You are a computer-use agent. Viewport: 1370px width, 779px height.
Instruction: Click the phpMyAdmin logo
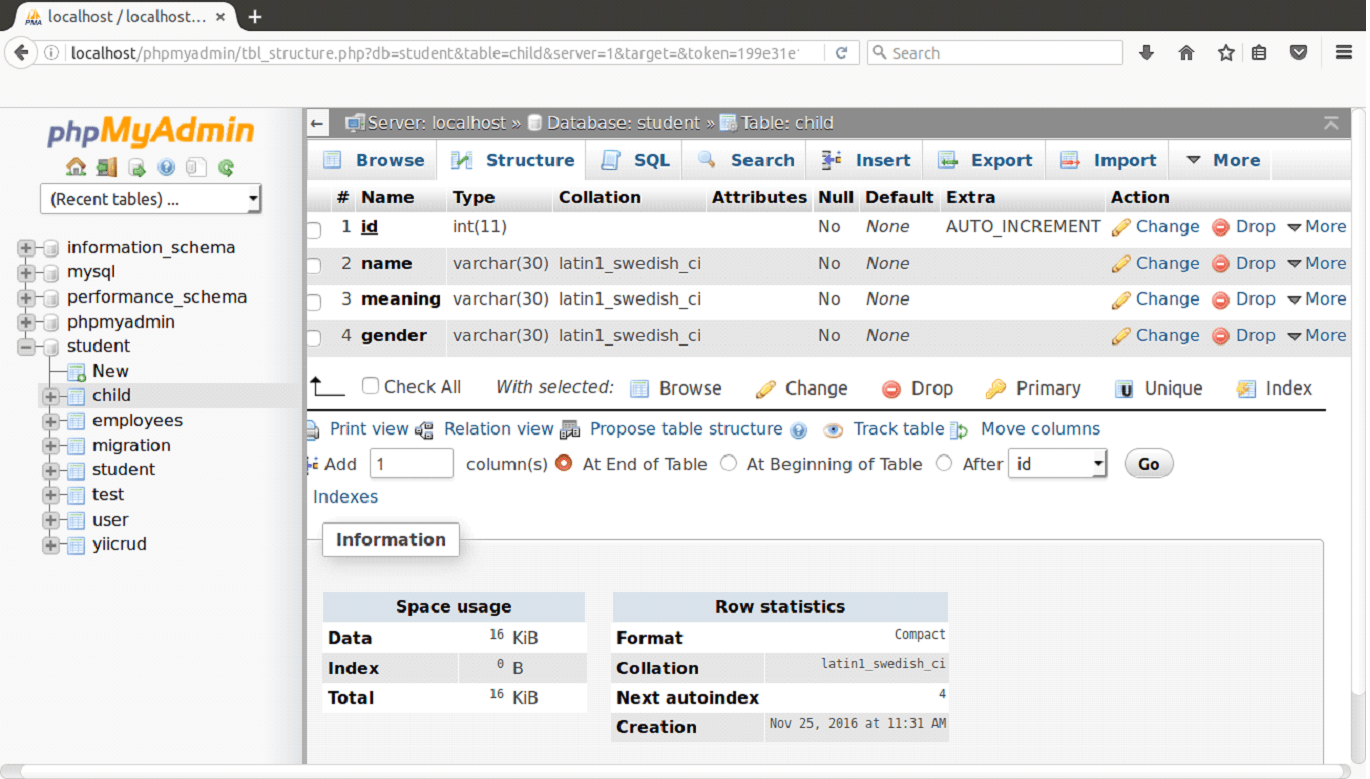pos(150,131)
